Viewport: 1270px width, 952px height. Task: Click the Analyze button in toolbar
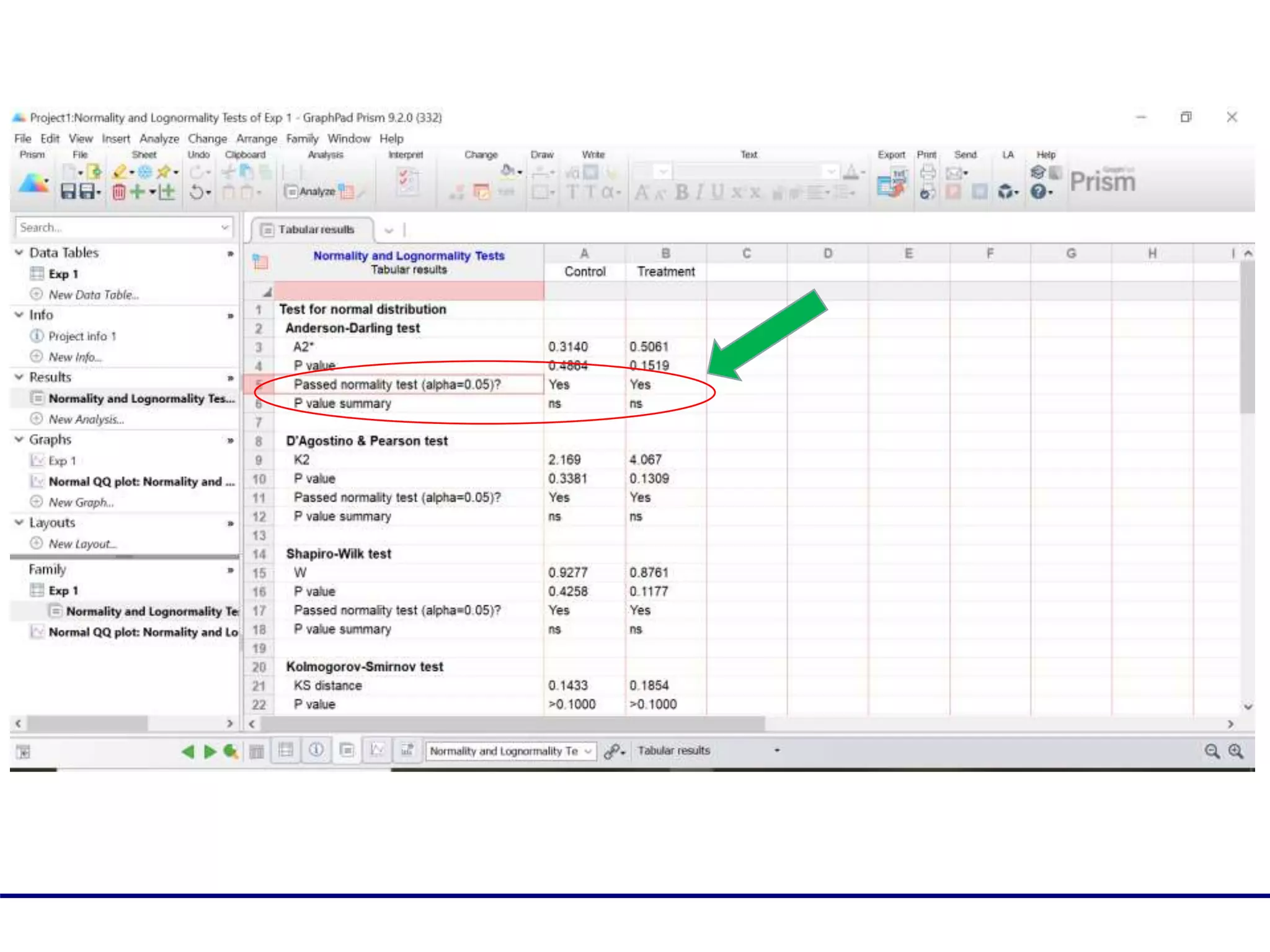pos(310,192)
